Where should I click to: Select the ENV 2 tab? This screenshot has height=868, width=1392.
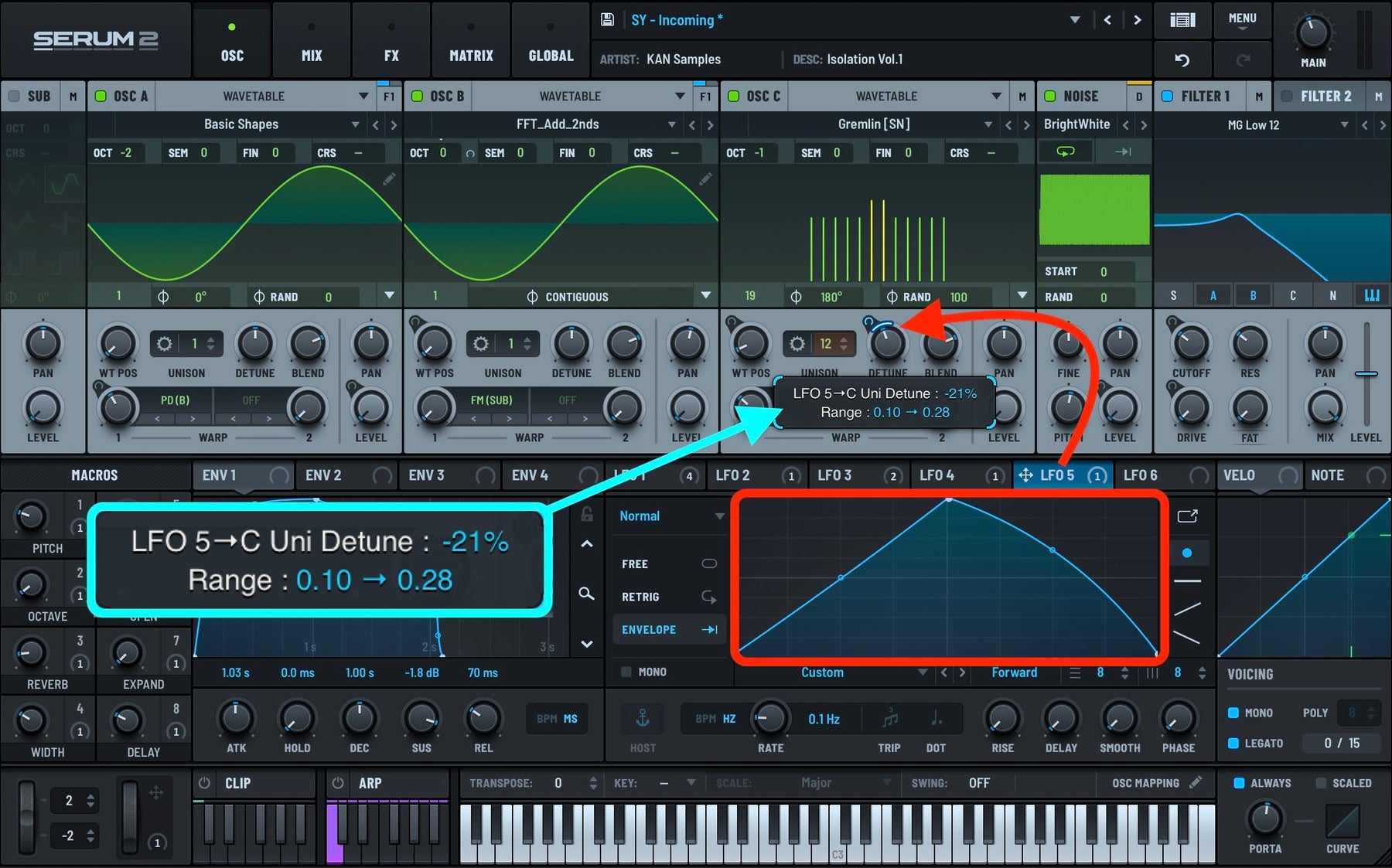click(x=346, y=475)
